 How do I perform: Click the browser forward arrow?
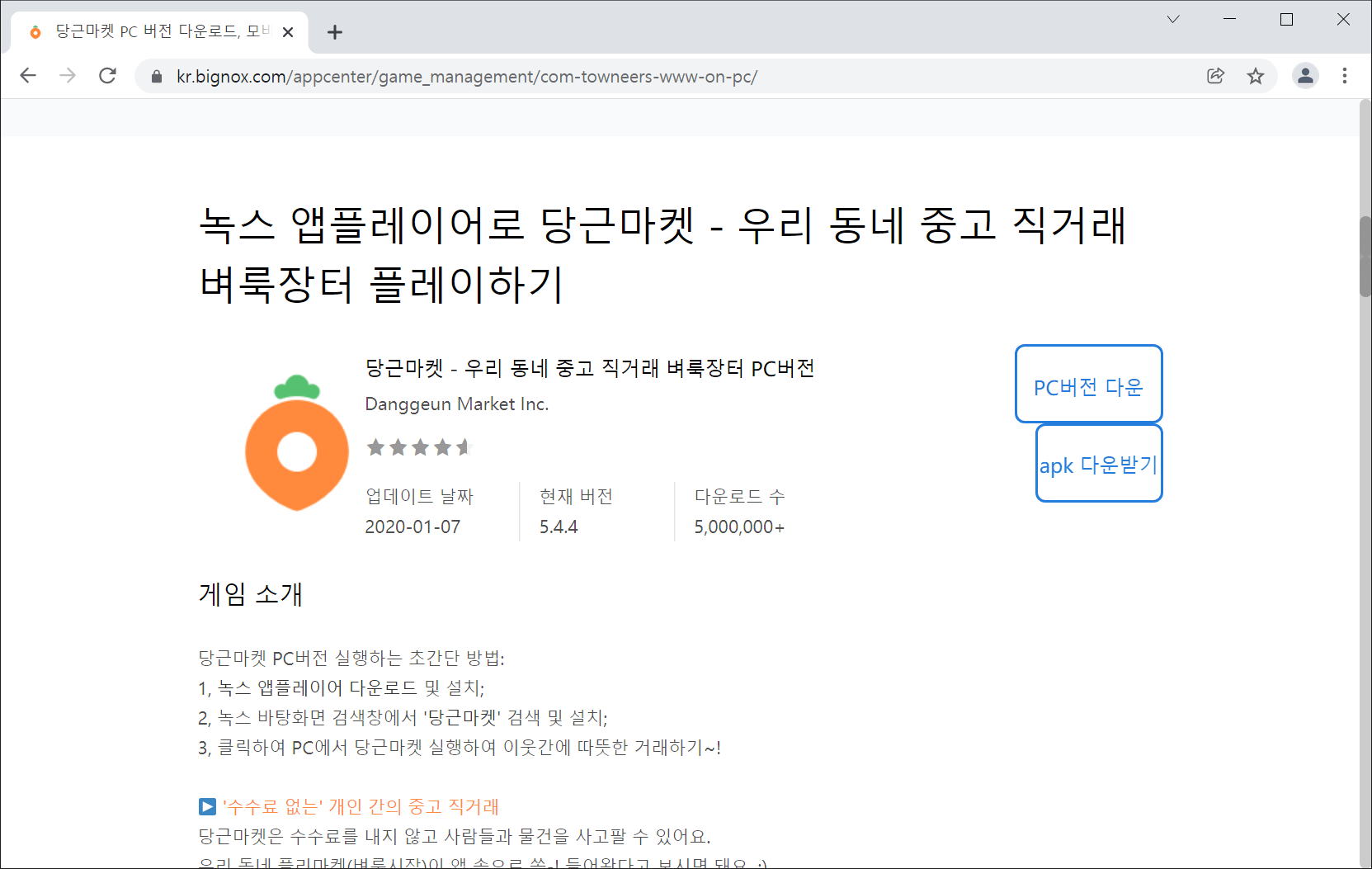[x=68, y=76]
